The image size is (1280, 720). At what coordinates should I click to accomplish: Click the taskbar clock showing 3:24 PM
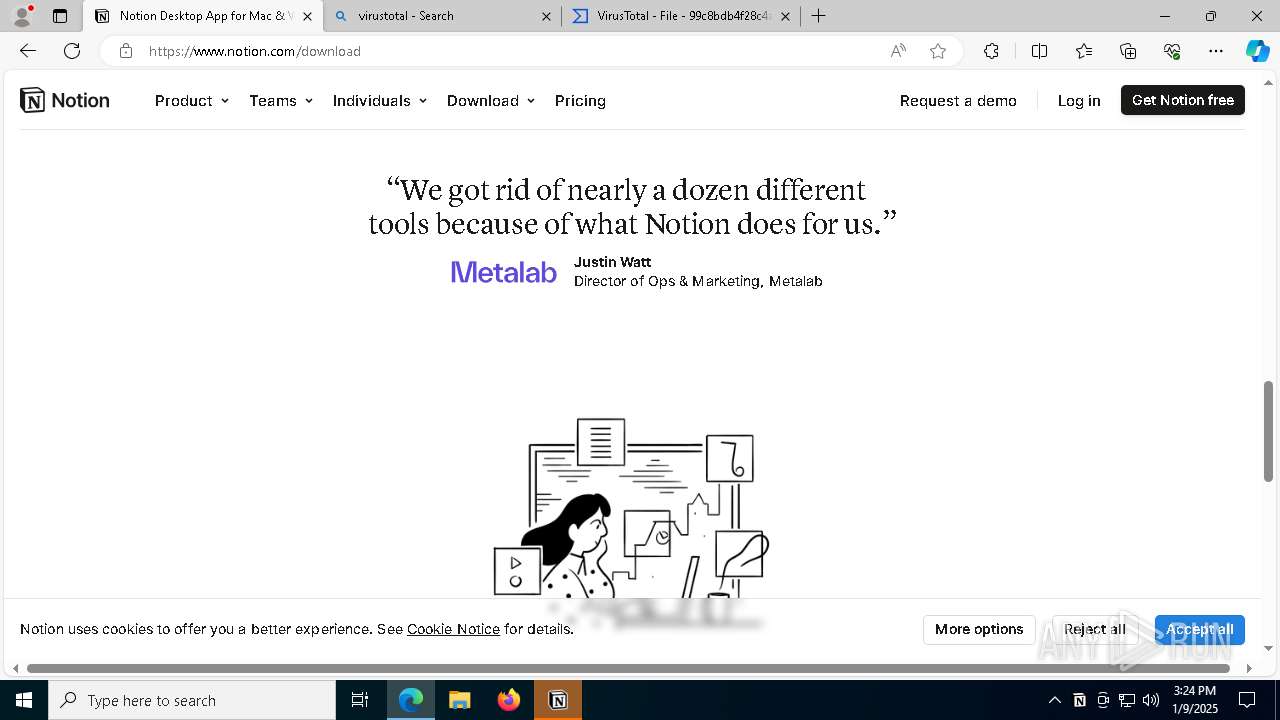tap(1195, 700)
